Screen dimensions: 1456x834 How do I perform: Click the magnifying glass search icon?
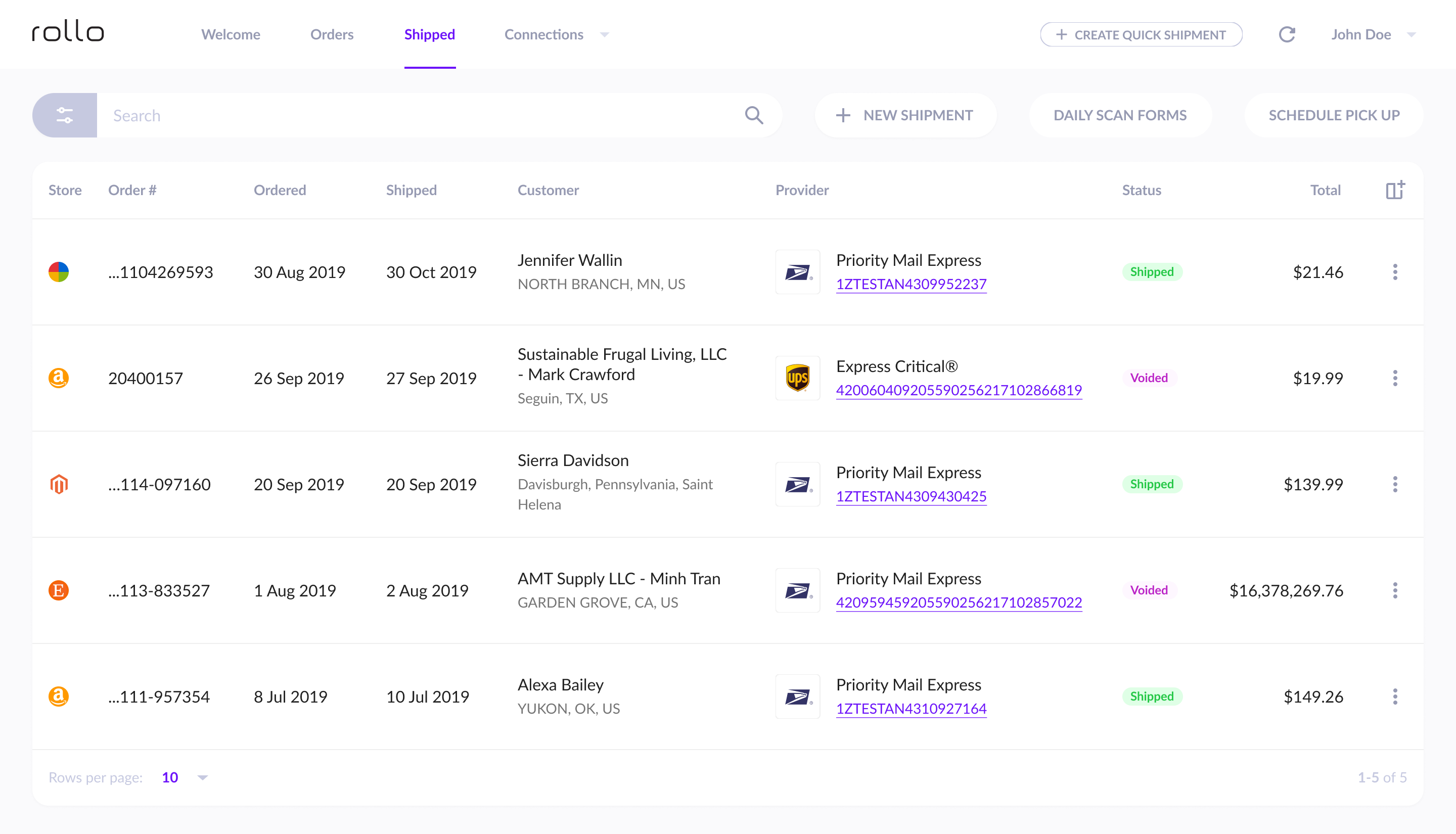(x=754, y=116)
